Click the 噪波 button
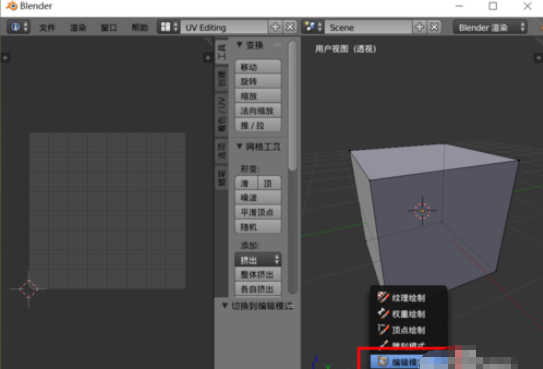 tap(258, 197)
